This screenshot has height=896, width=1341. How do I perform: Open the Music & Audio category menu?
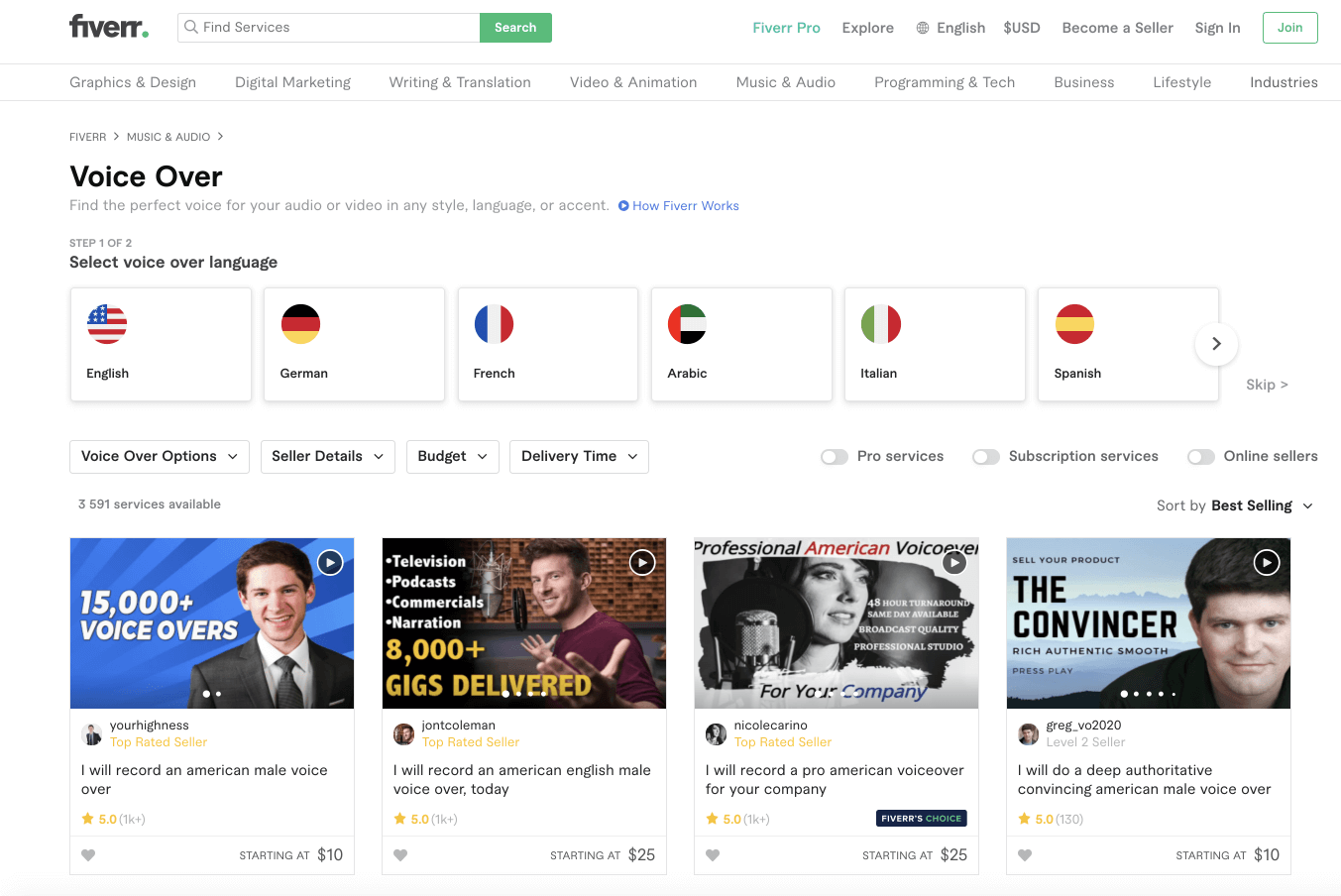[785, 82]
